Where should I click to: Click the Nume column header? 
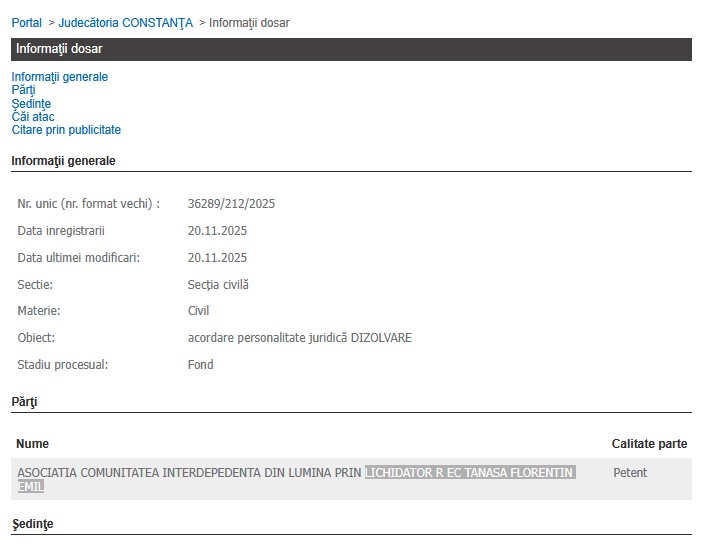(33, 444)
